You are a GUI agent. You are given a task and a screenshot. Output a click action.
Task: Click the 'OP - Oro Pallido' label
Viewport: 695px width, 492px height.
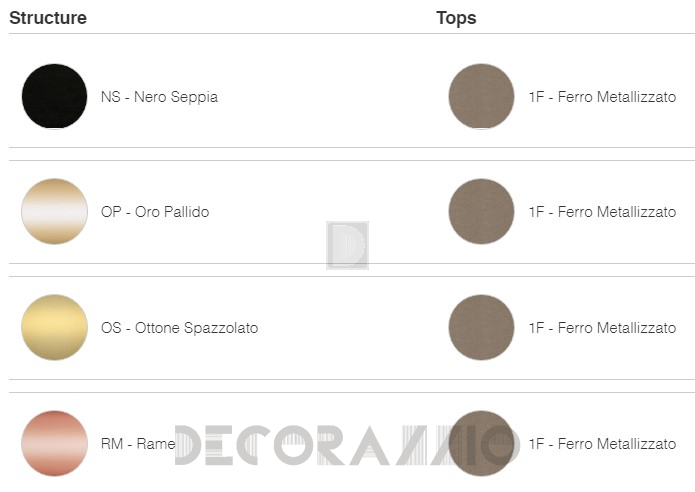[155, 212]
